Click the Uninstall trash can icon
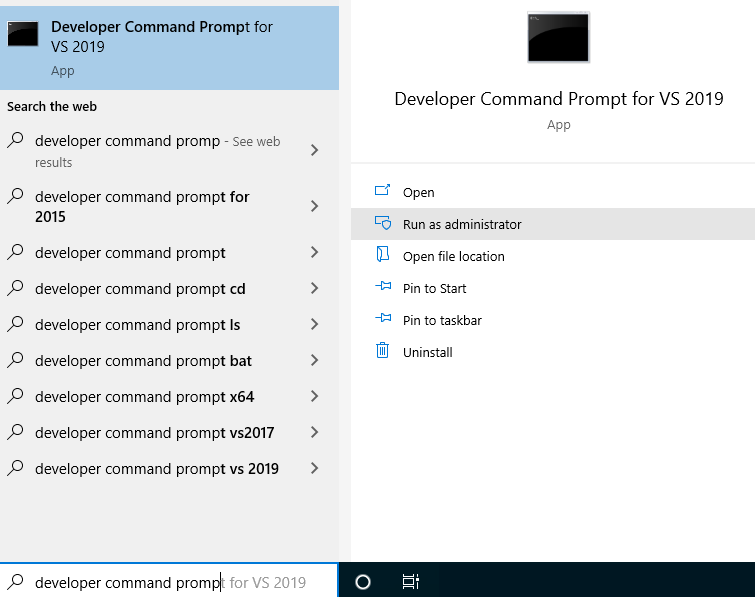 pos(382,350)
